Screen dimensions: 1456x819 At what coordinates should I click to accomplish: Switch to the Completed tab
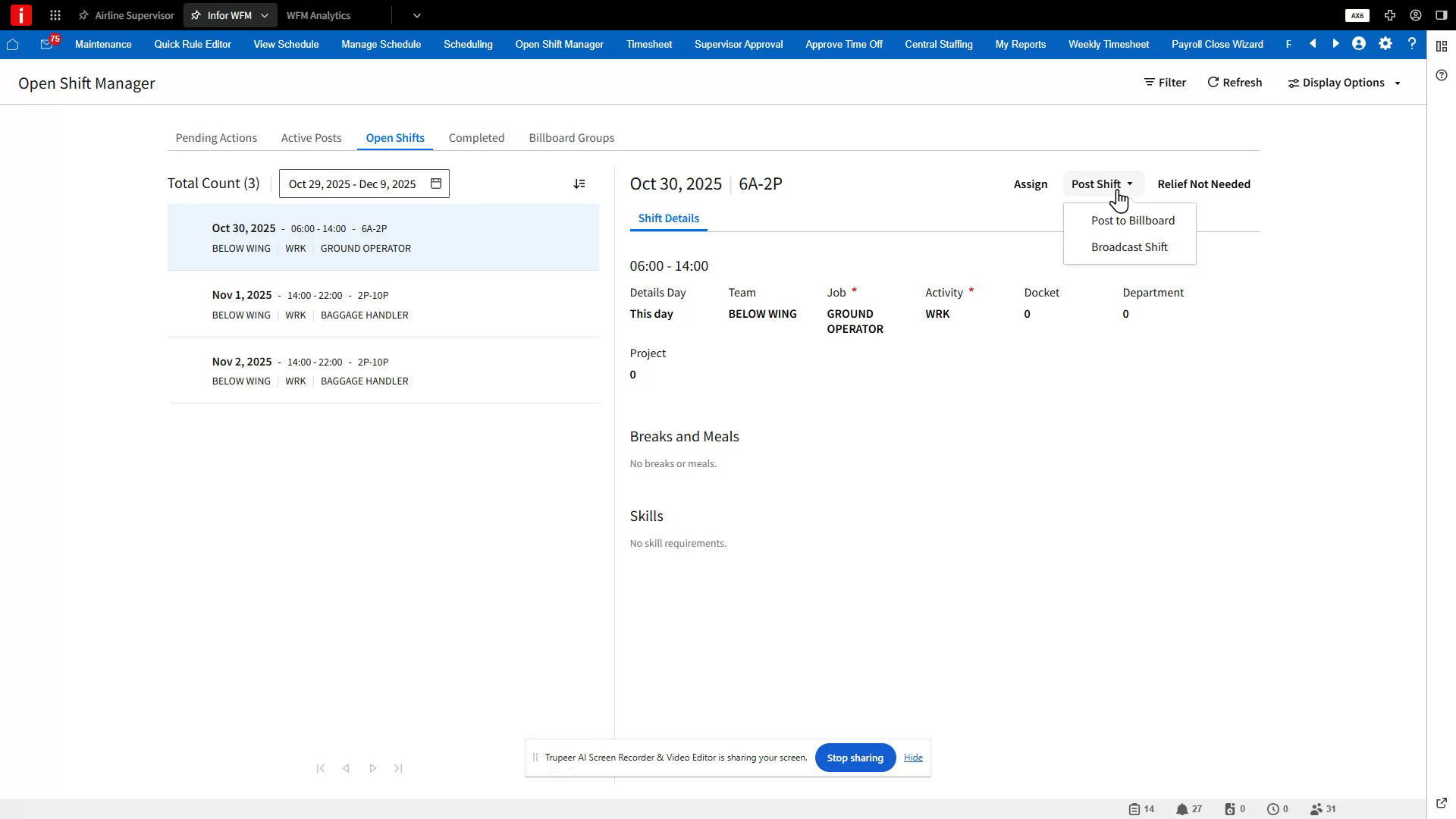[x=476, y=137]
